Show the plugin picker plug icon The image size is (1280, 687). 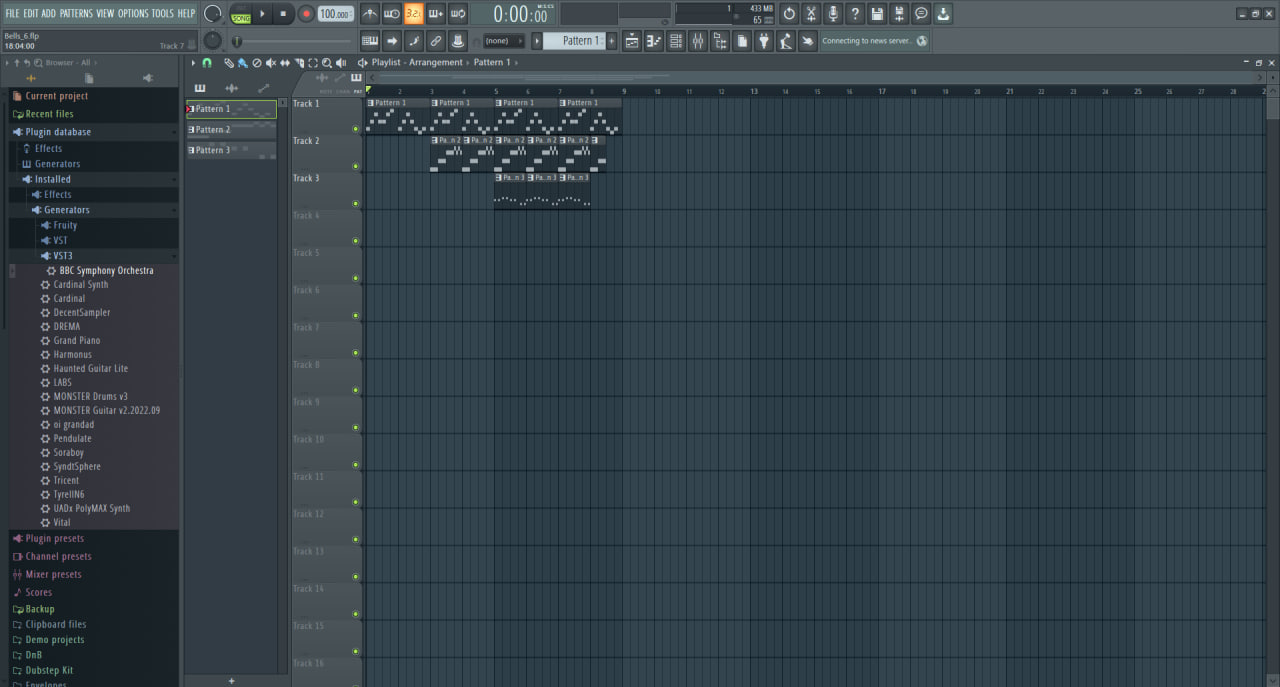[x=764, y=41]
